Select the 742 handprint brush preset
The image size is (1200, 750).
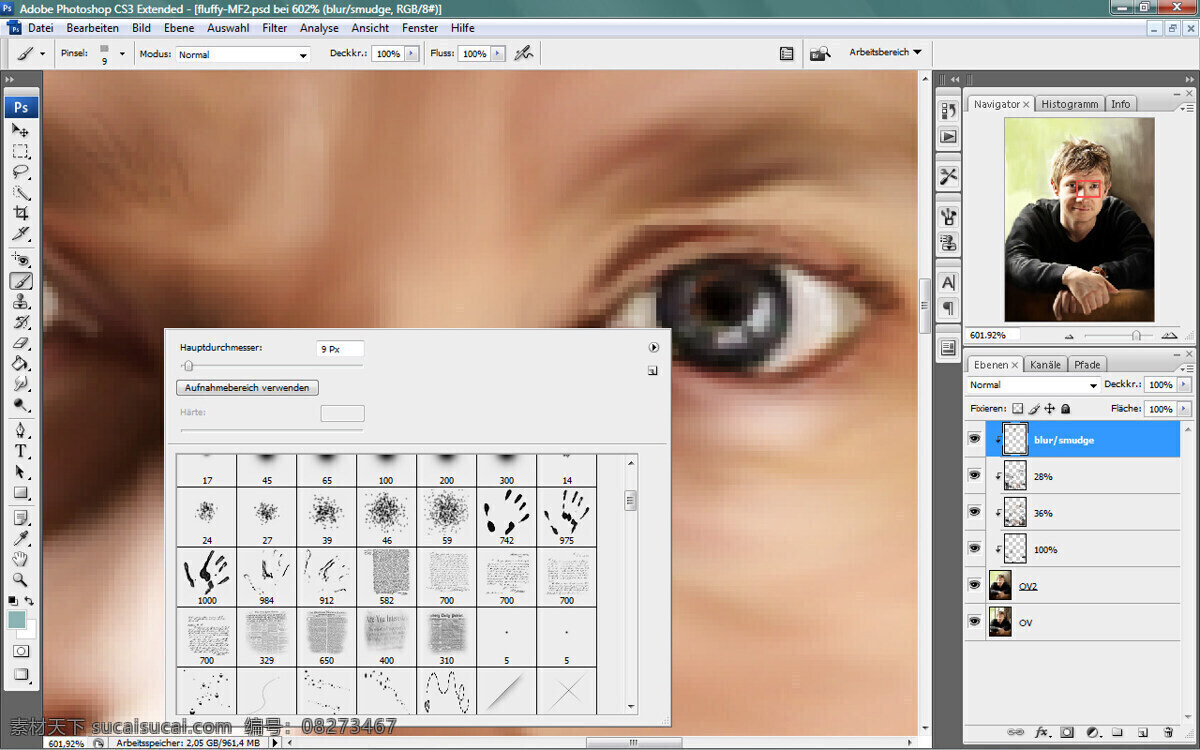(506, 516)
